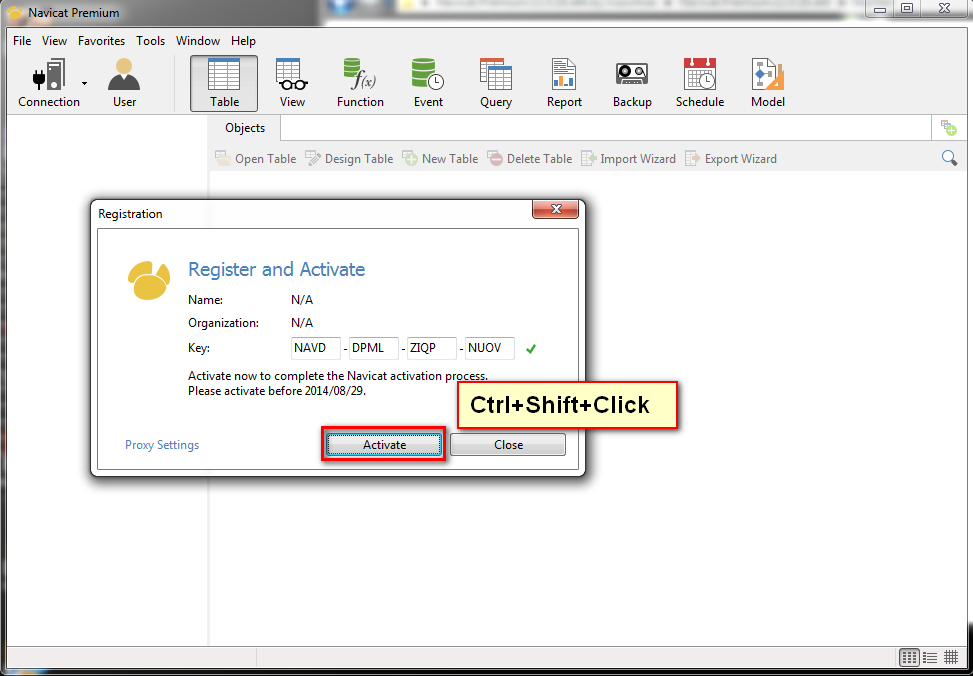
Task: Switch to the View objects
Action: point(292,83)
